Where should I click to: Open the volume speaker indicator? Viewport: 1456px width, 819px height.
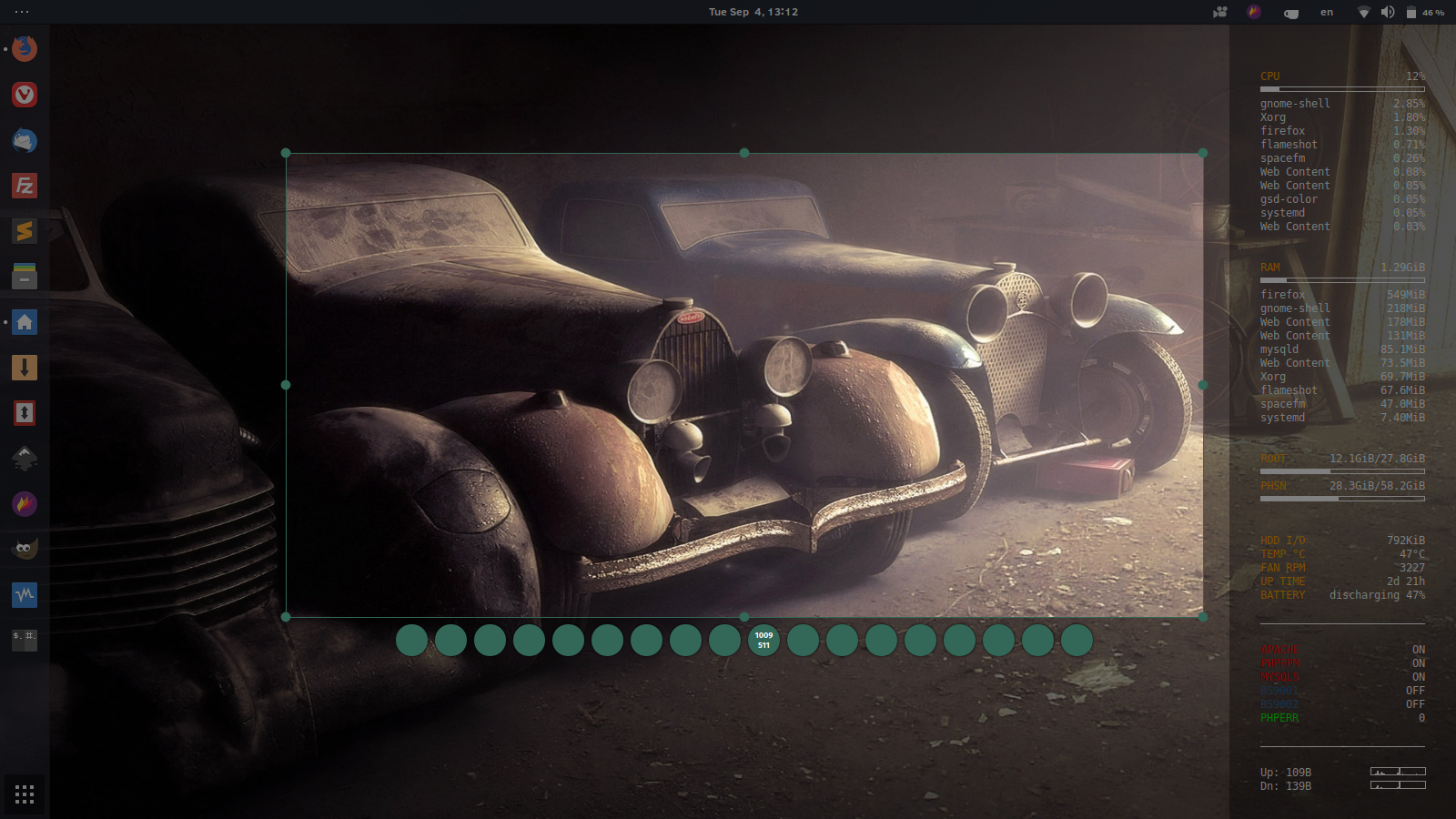coord(1388,12)
